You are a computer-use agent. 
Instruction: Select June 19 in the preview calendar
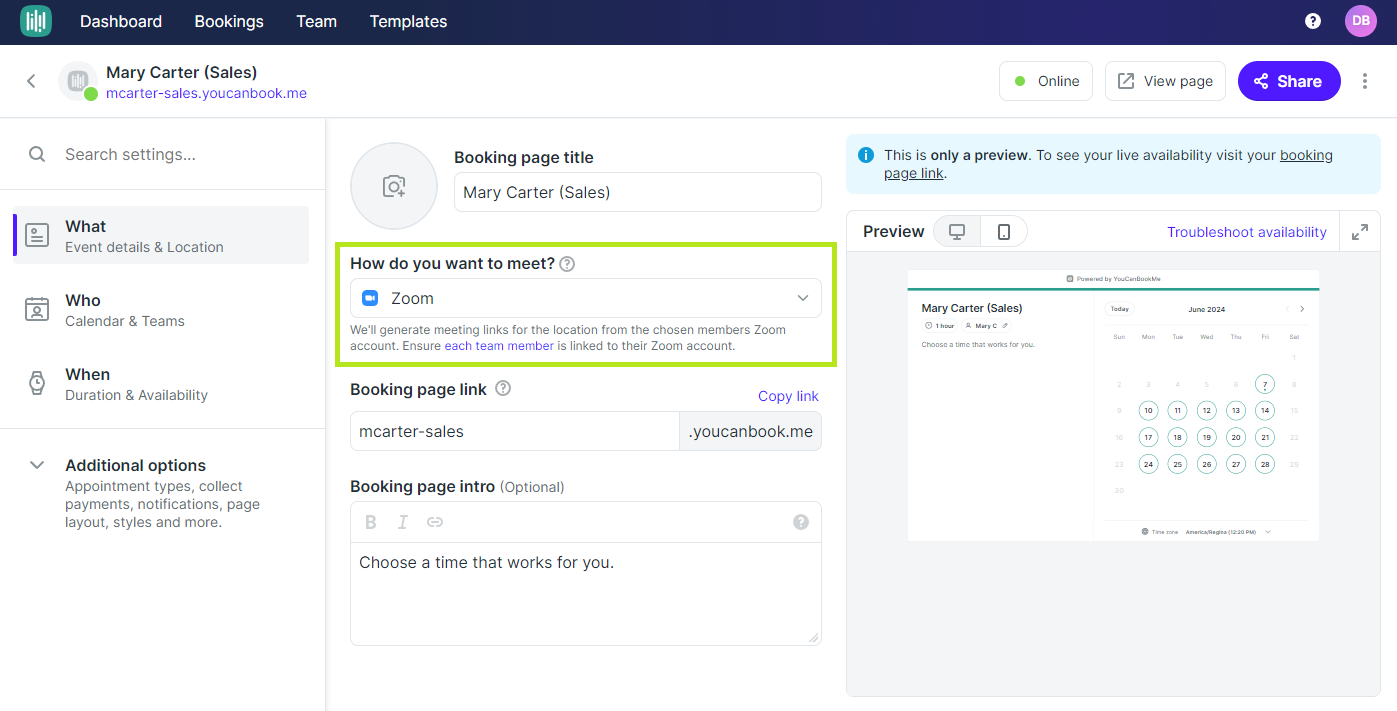point(1207,437)
